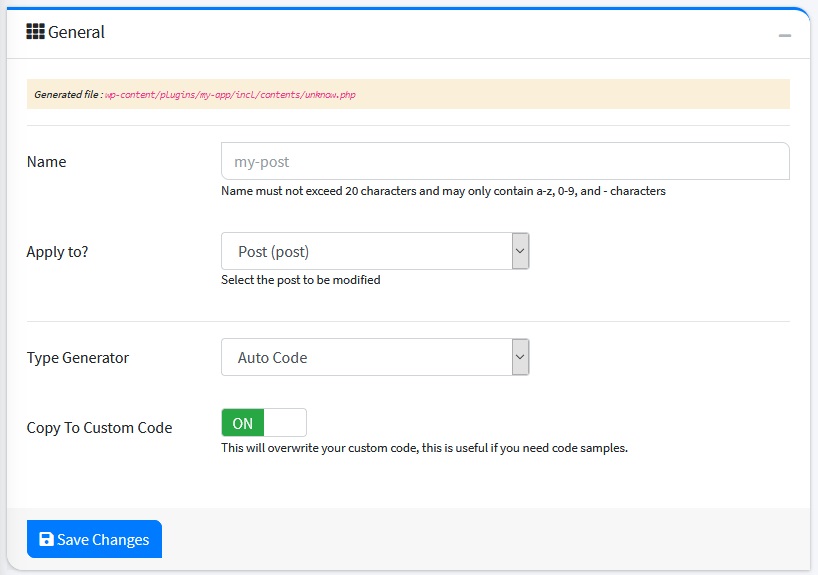Screen dimensions: 818x575
Task: Focus the Name input field
Action: (505, 161)
